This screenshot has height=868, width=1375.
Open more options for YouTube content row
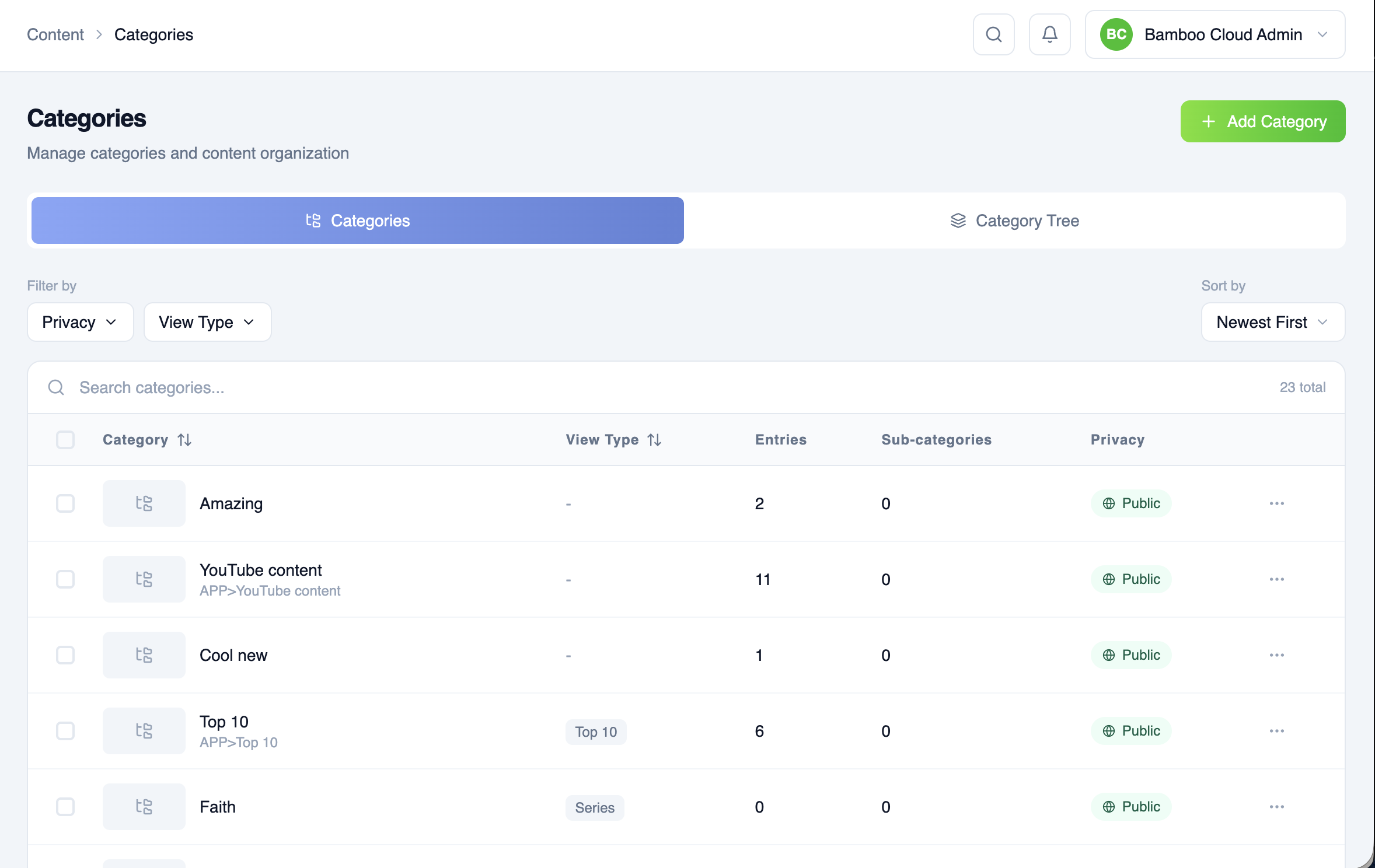coord(1276,579)
